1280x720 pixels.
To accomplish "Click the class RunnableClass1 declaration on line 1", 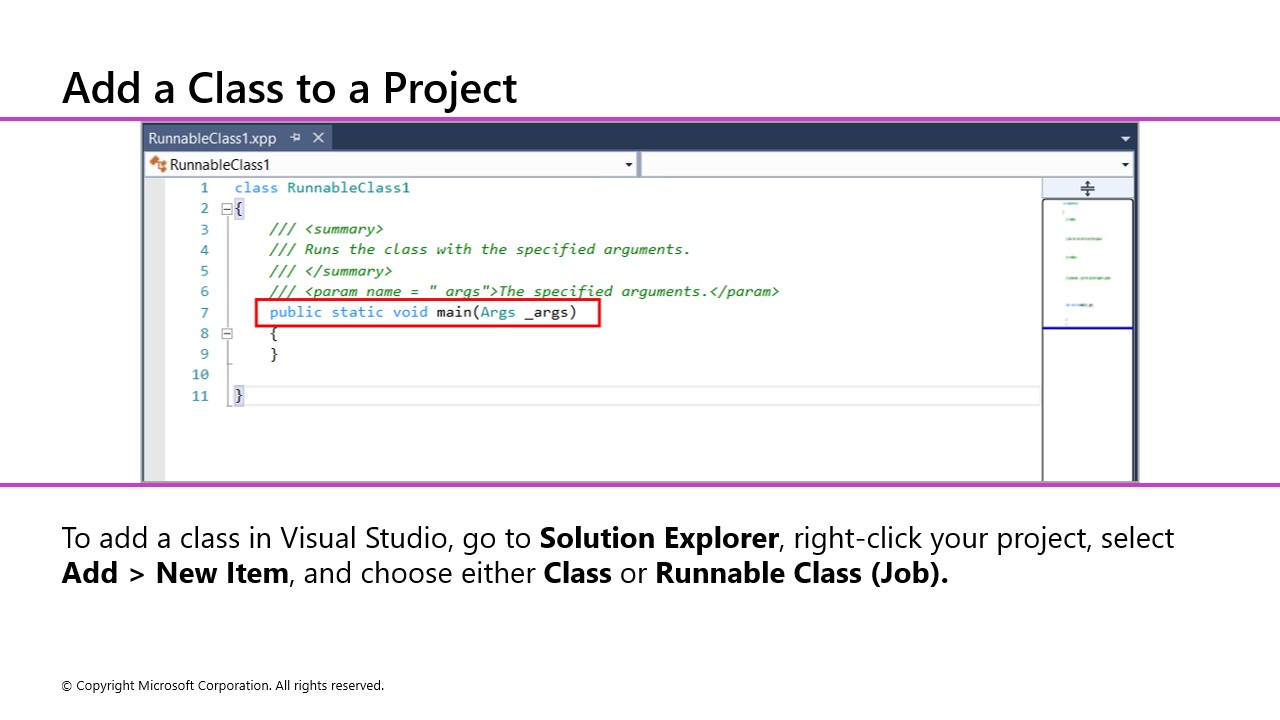I will point(322,187).
